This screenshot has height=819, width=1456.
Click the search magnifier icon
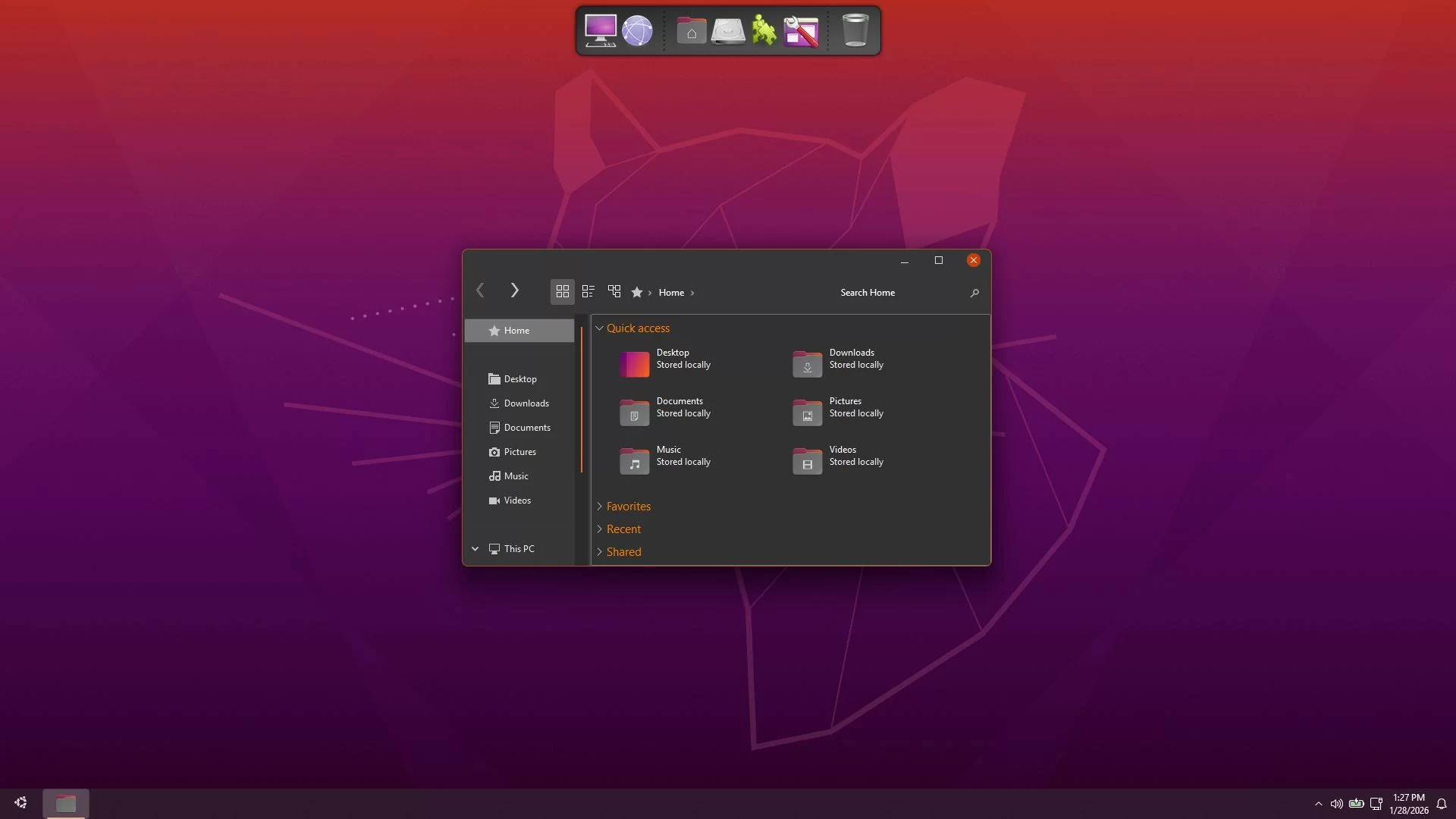(974, 293)
